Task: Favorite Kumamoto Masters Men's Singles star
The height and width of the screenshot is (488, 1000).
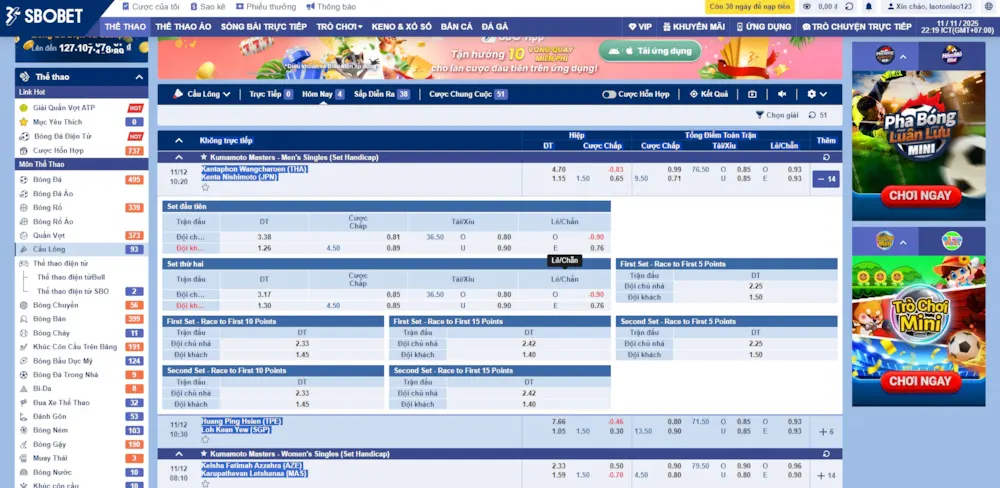Action: click(204, 157)
